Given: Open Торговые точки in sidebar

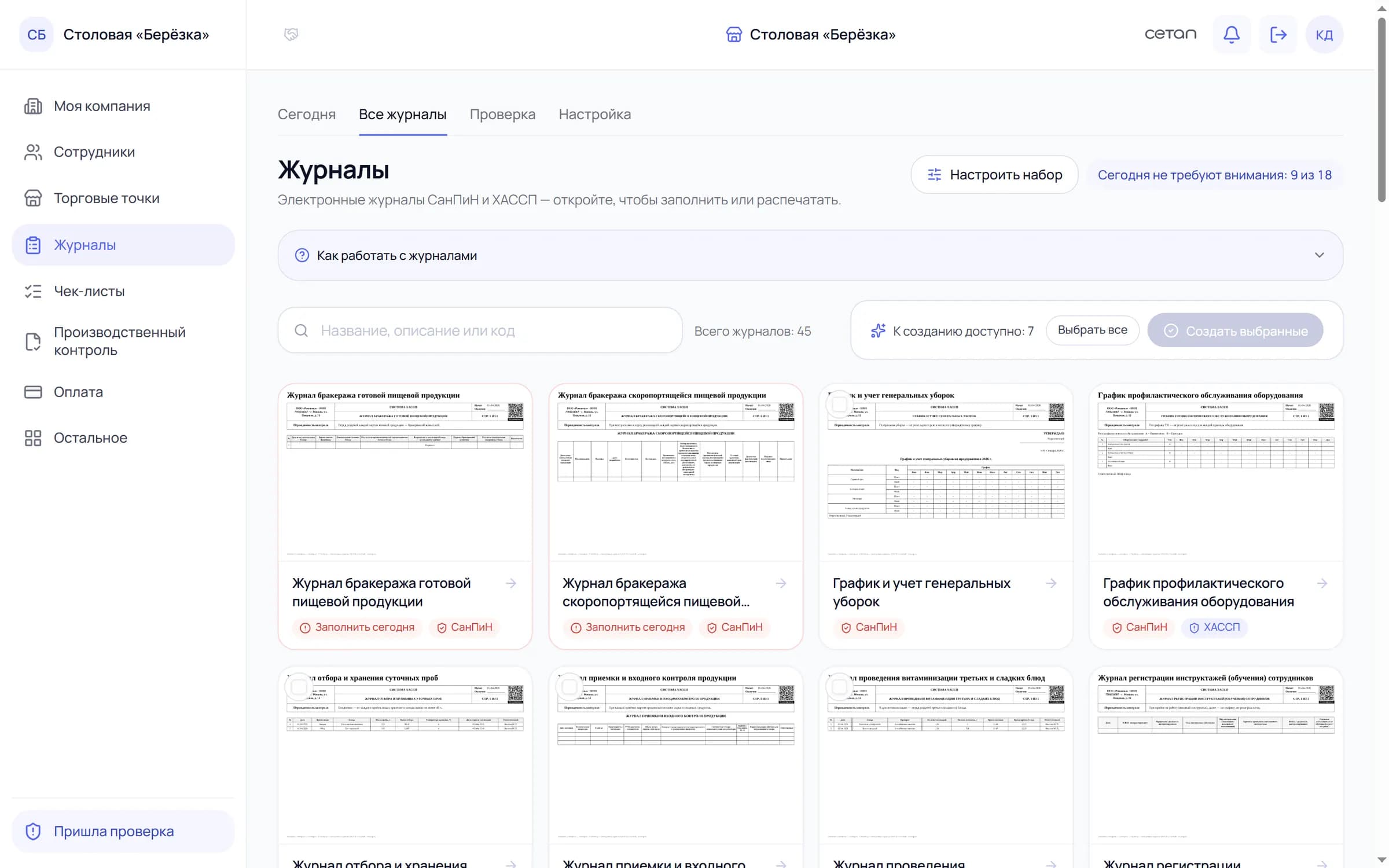Looking at the screenshot, I should (123, 198).
